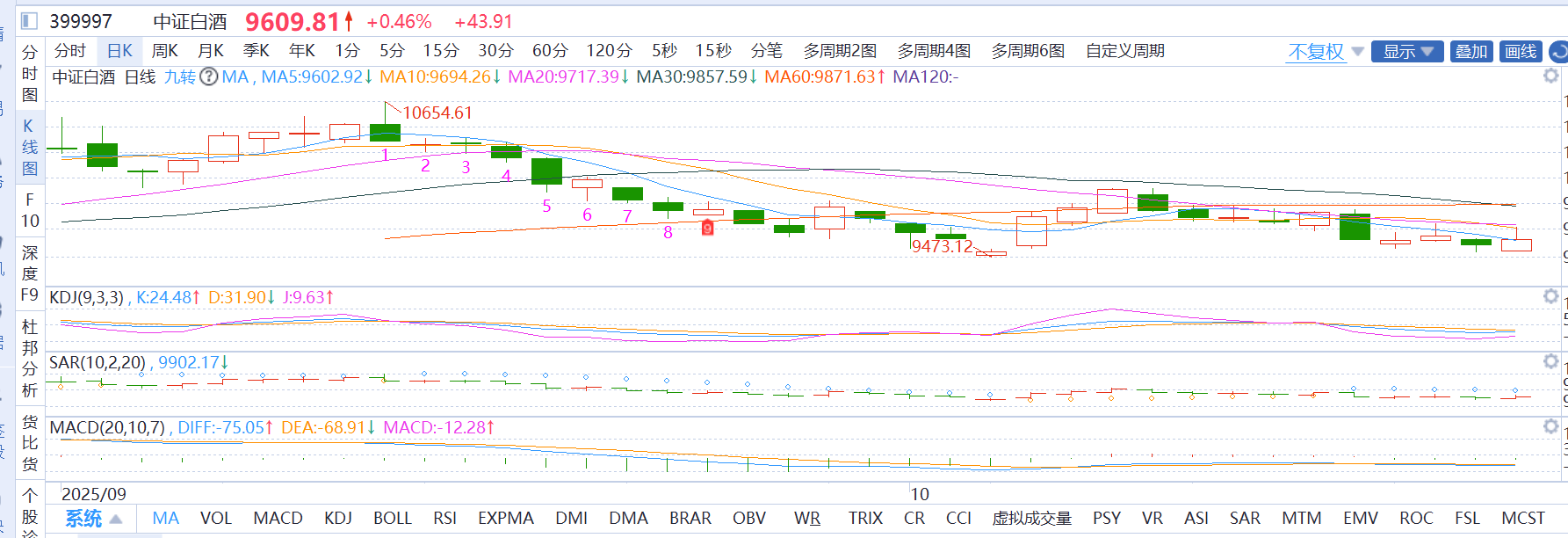Select the 日K period tab
Viewport: 1568px width, 538px height.
[119, 51]
